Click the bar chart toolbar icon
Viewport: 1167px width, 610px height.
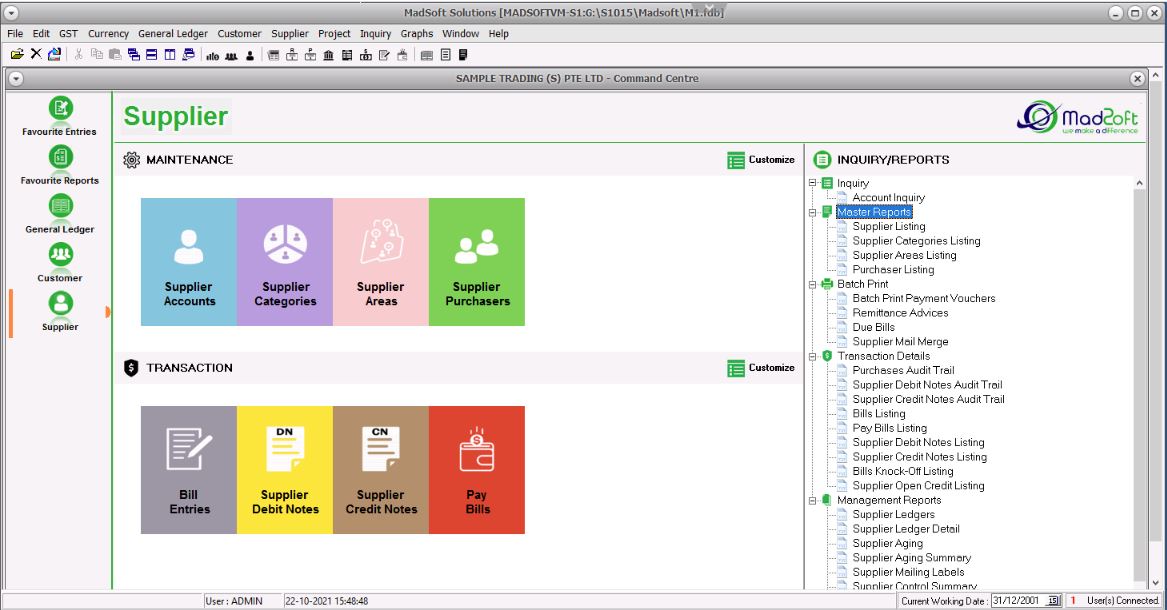point(213,56)
